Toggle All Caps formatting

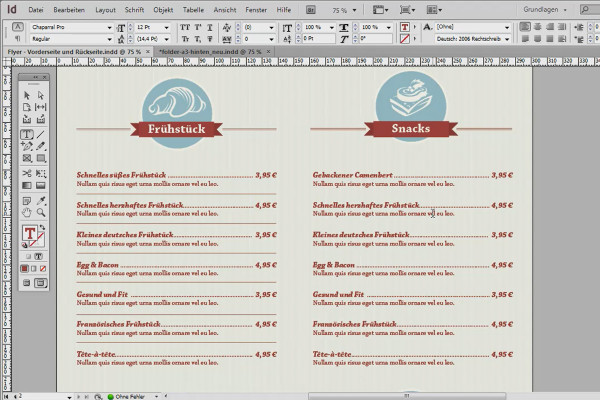(x=185, y=27)
